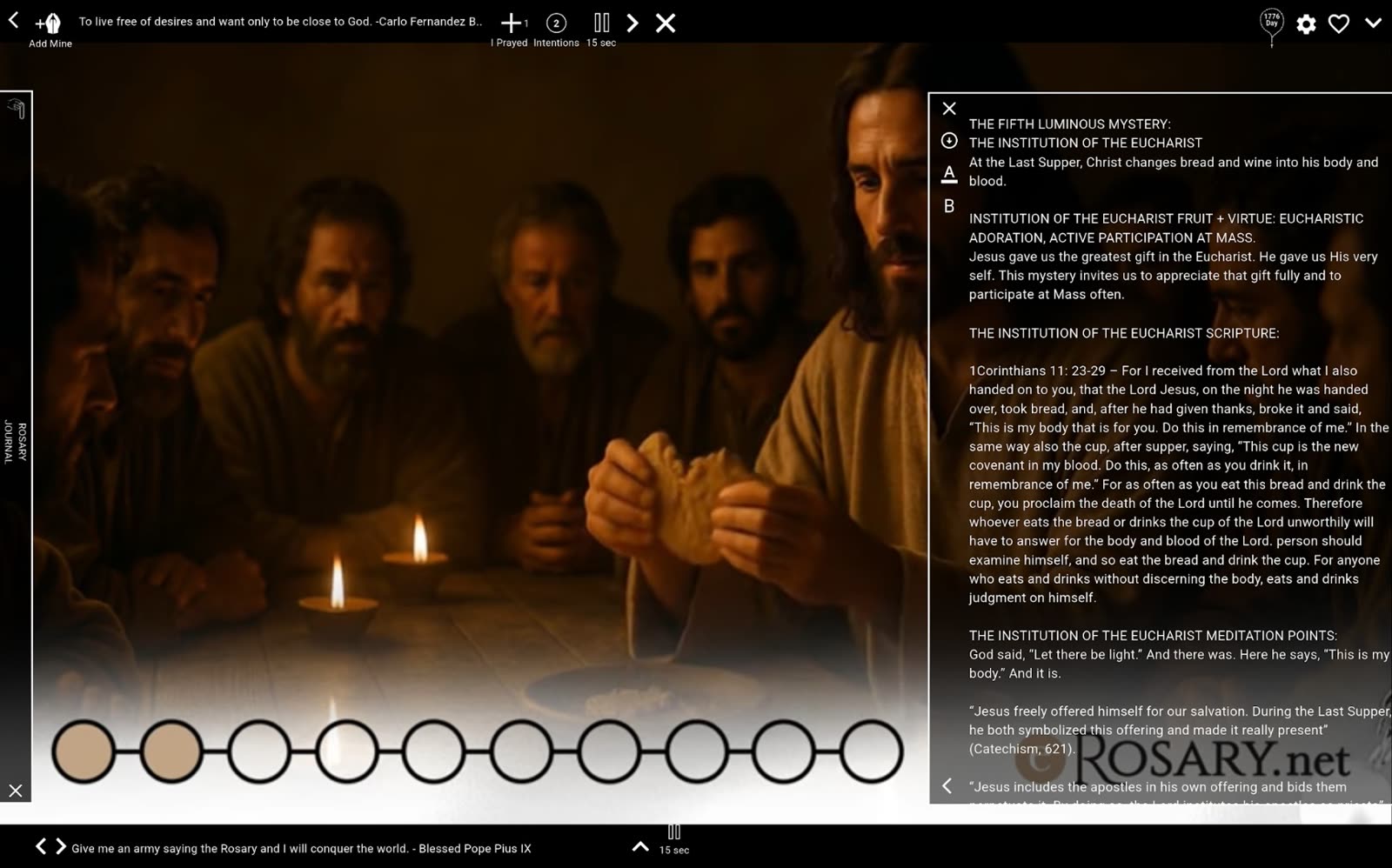Select the ninth rosary bead
1392x868 pixels.
coord(785,751)
